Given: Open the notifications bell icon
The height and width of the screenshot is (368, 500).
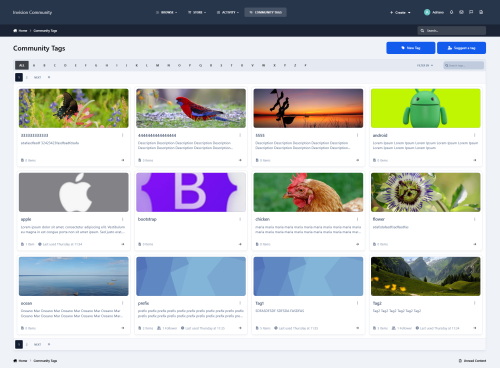Looking at the screenshot, I should 451,12.
